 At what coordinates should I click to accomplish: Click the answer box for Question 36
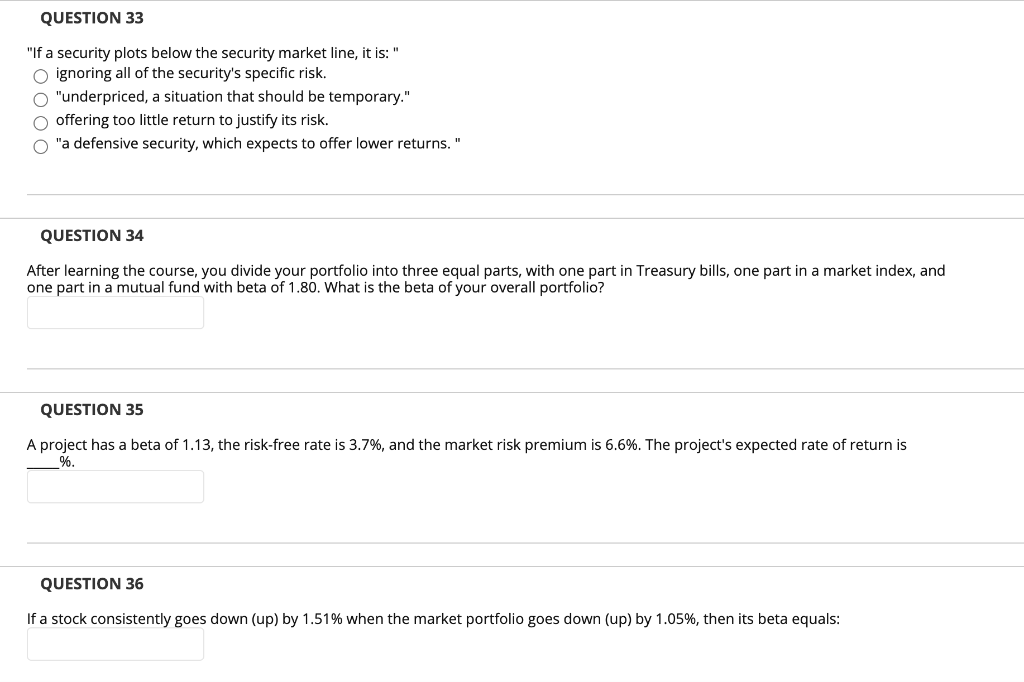[x=115, y=644]
